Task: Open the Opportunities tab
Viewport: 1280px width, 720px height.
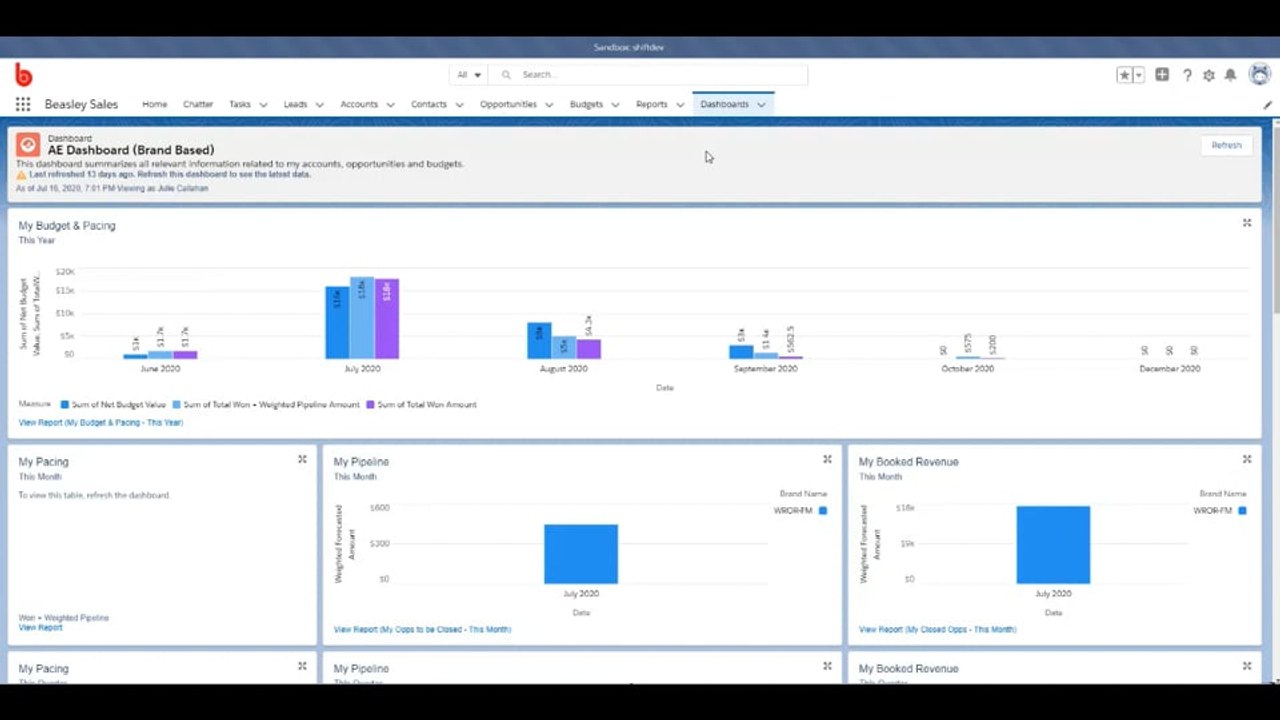Action: click(x=508, y=104)
